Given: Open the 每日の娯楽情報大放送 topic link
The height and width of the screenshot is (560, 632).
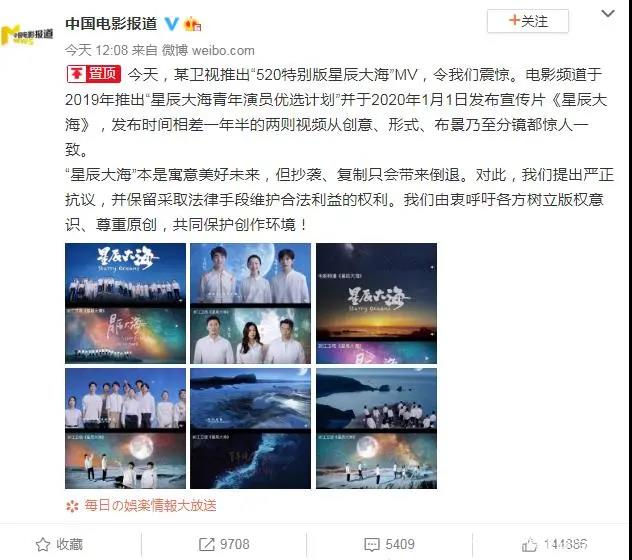Looking at the screenshot, I should point(150,505).
